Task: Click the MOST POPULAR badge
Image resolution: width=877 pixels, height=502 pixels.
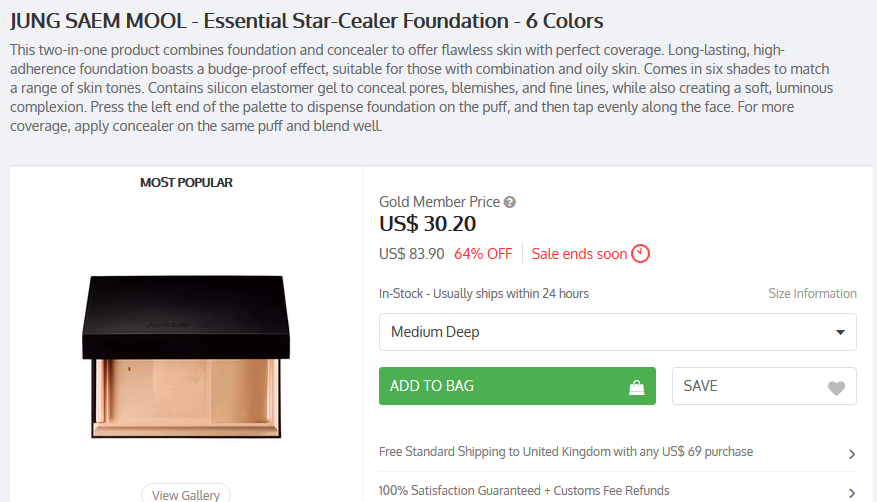Action: point(186,183)
